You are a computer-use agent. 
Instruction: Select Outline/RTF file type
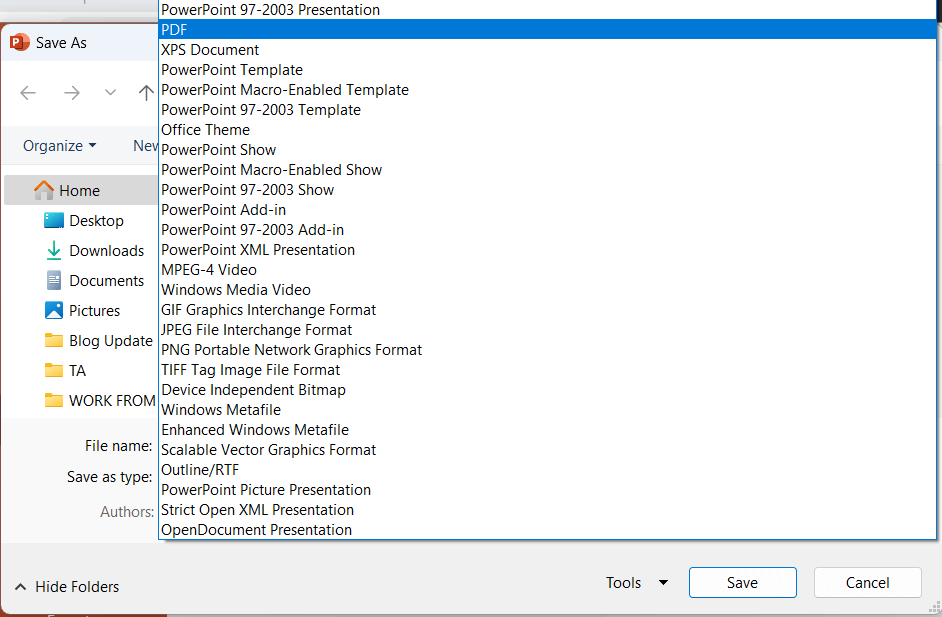[547, 469]
